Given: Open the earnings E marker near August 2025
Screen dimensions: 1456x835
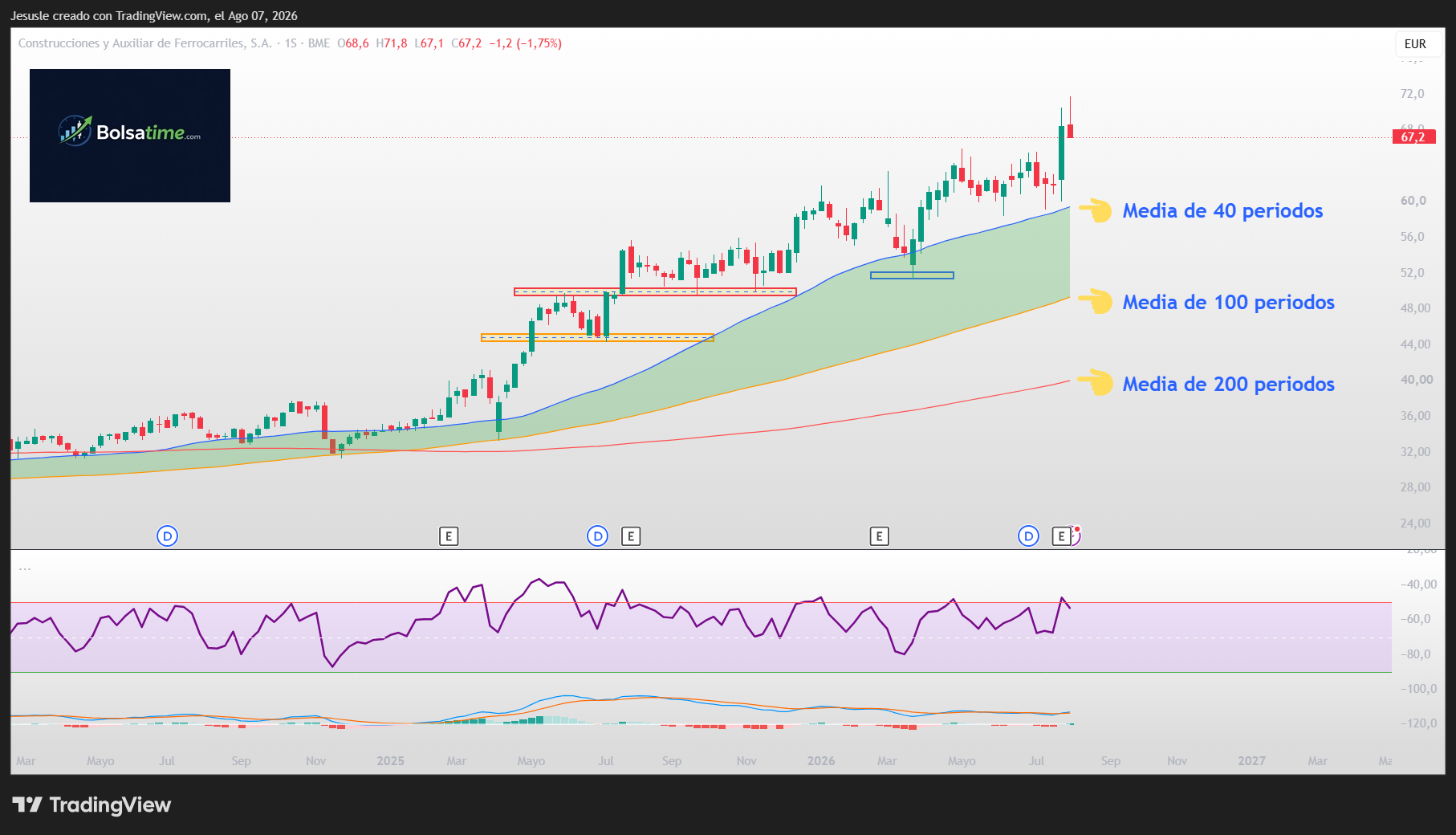Looking at the screenshot, I should [631, 536].
